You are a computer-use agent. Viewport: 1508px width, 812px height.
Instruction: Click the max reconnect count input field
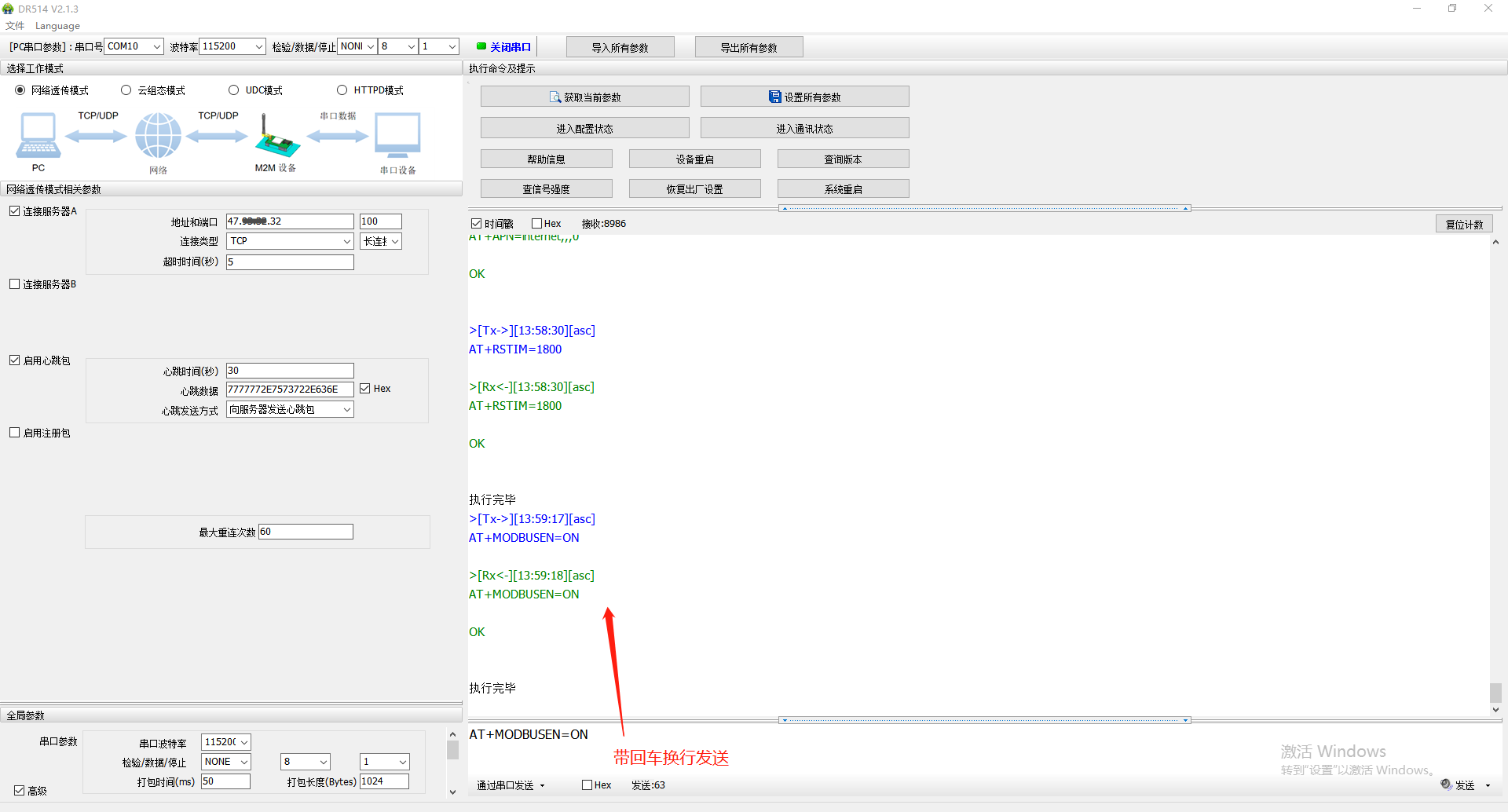pos(306,532)
